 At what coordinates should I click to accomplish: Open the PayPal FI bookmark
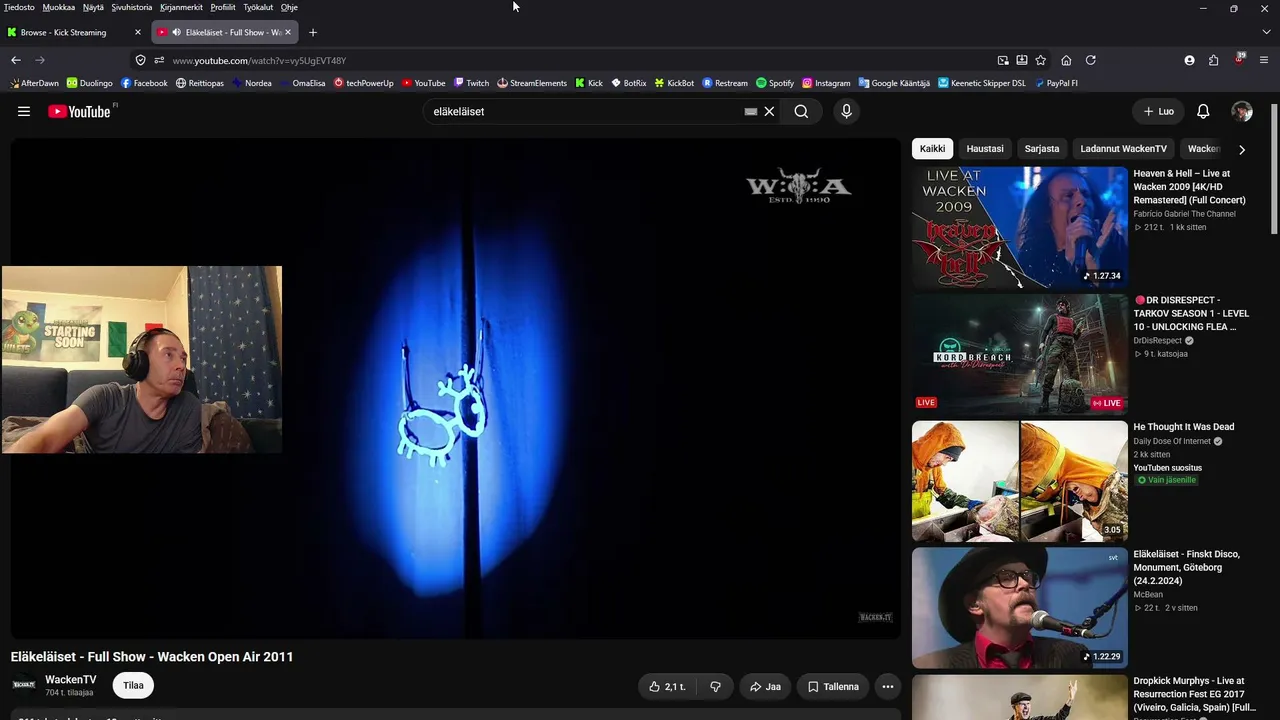point(1056,83)
